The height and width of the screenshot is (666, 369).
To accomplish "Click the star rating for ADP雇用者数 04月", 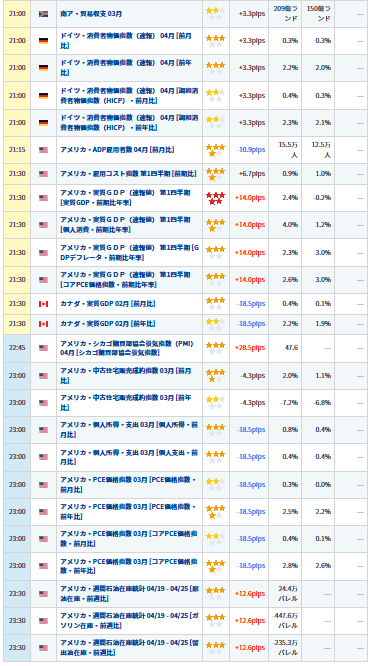I will 215,150.
